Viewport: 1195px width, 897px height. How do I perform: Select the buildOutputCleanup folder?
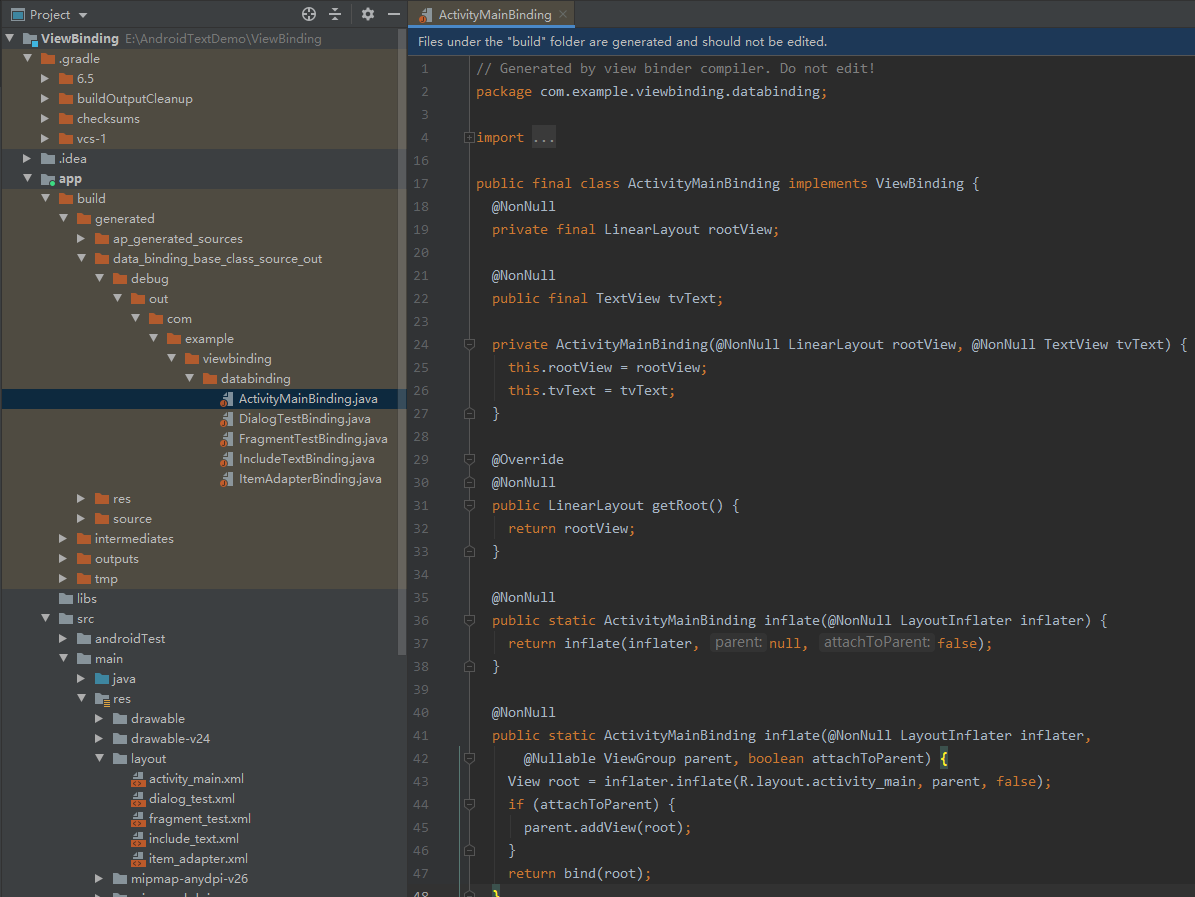coord(135,99)
